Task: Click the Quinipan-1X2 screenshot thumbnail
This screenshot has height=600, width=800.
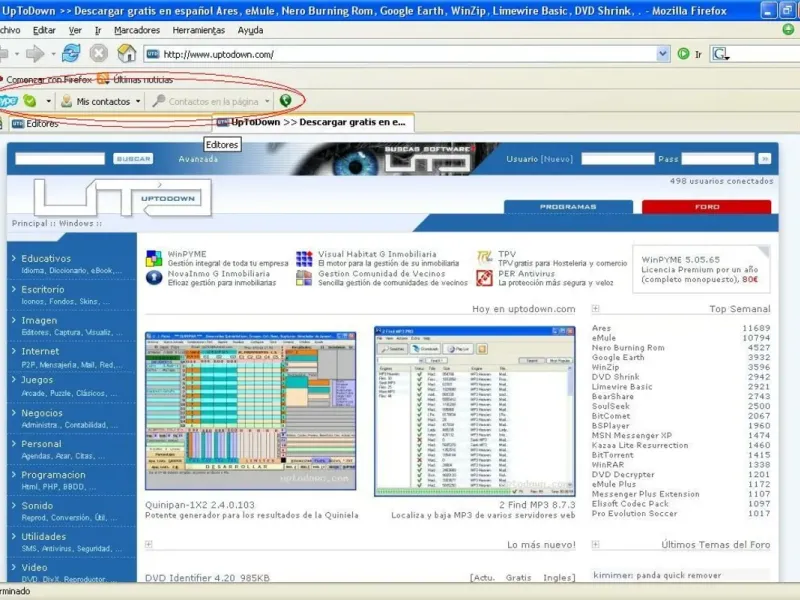Action: click(251, 411)
